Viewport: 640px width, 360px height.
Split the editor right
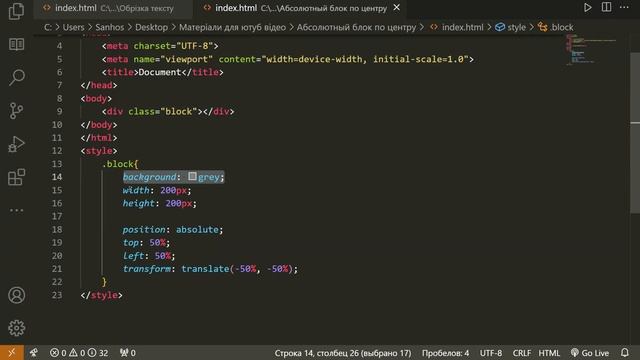606,7
